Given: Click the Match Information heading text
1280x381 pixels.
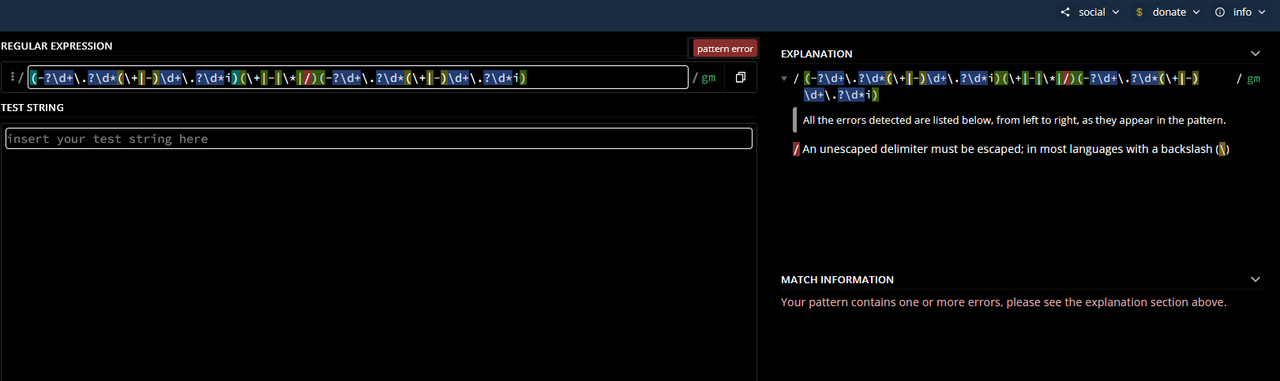Looking at the screenshot, I should point(837,280).
